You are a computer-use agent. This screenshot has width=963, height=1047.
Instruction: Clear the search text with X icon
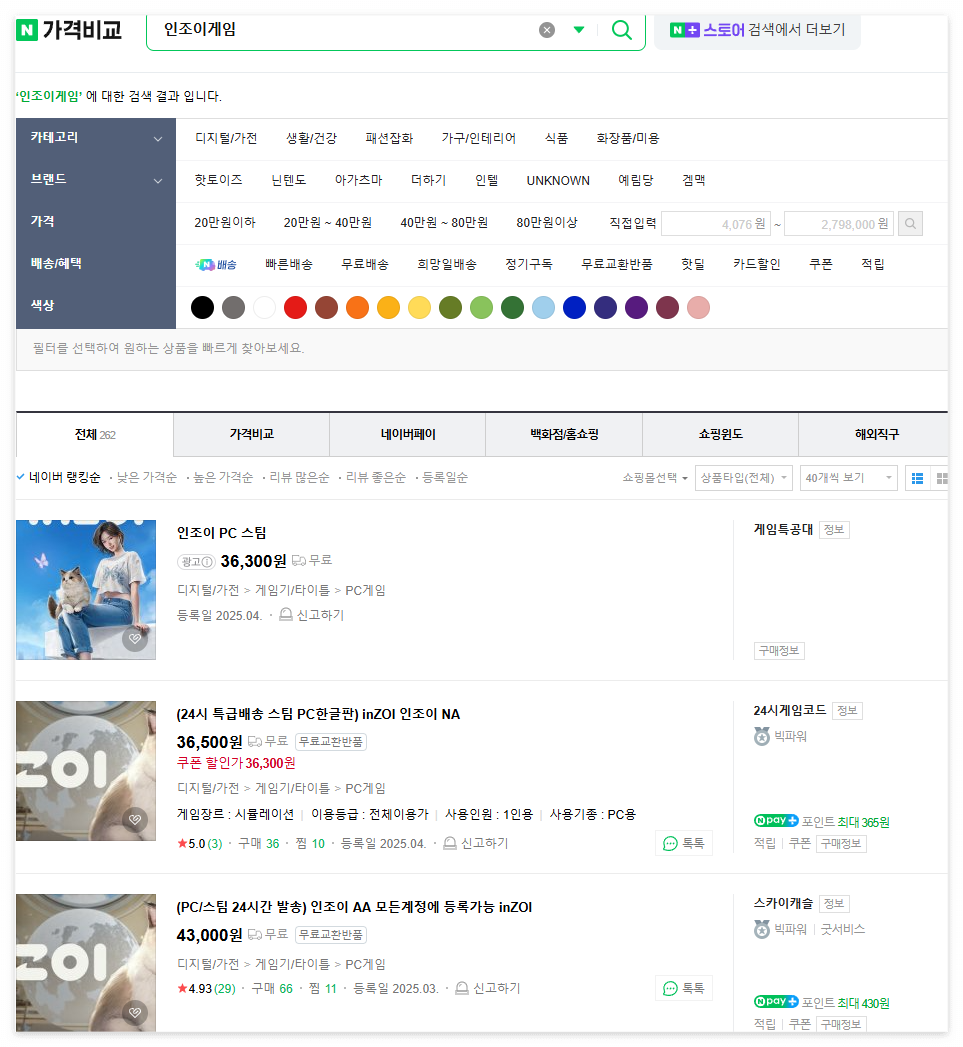coord(547,30)
